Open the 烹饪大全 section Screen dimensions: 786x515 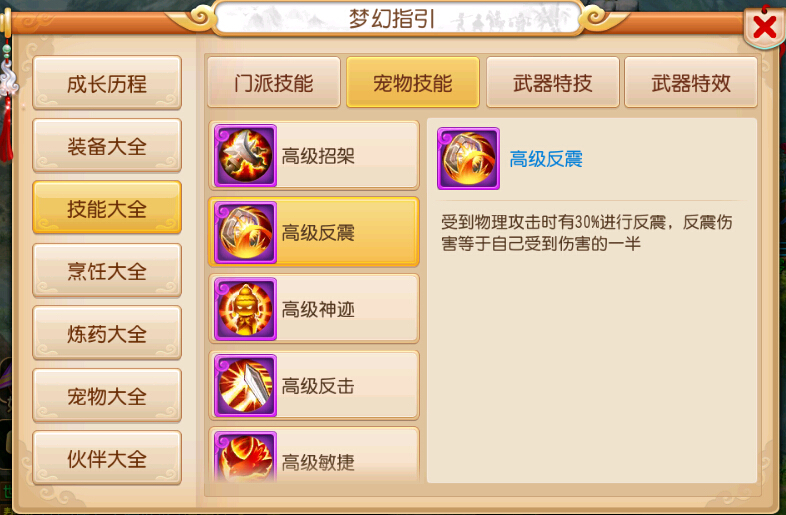(107, 270)
